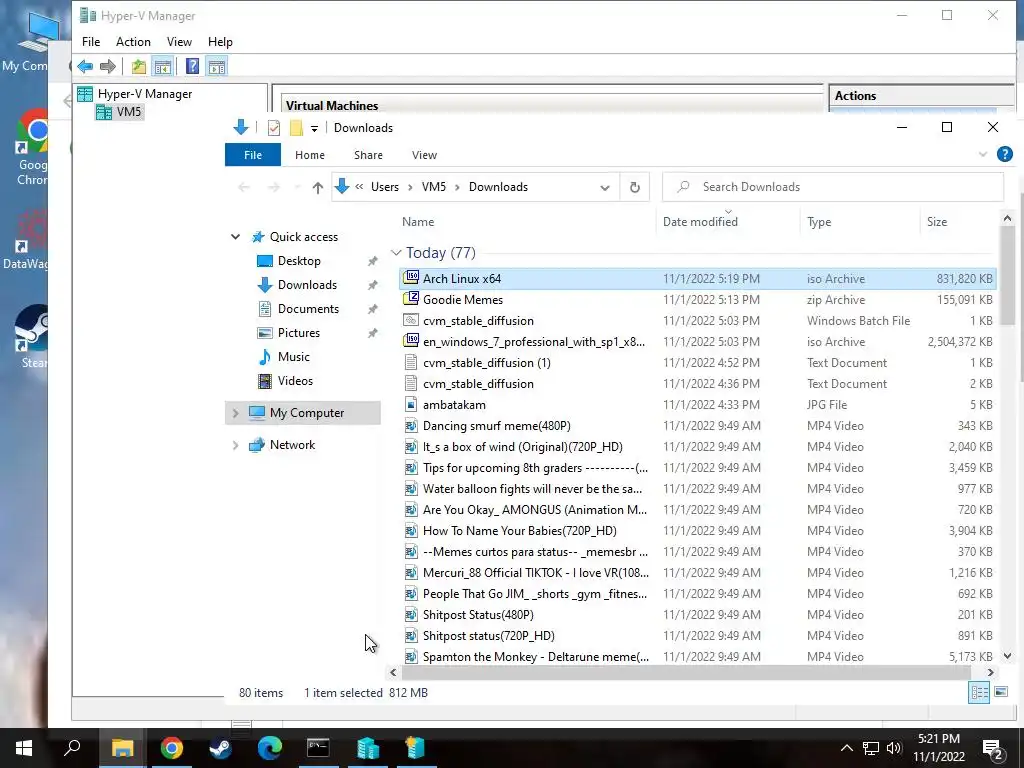Viewport: 1024px width, 768px height.
Task: Click vertical scrollbar down arrow in file list
Action: click(x=1007, y=656)
